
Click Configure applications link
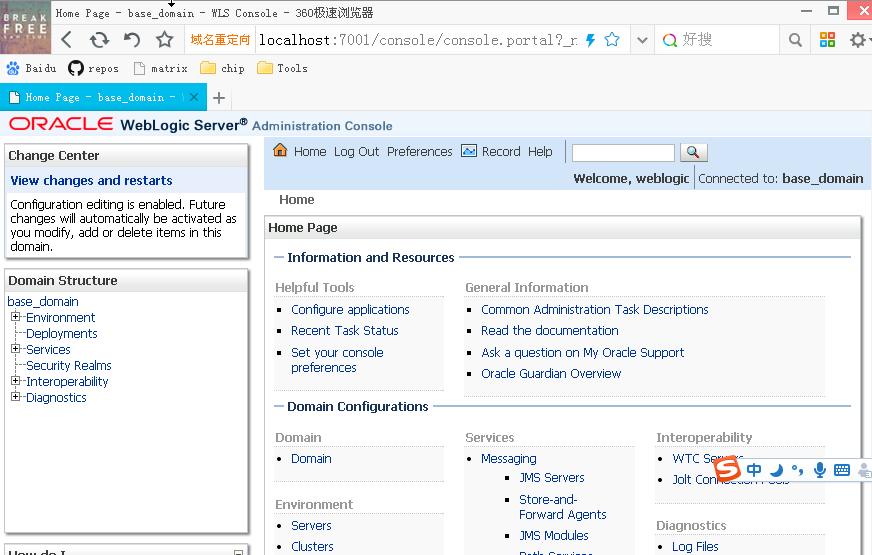(350, 310)
